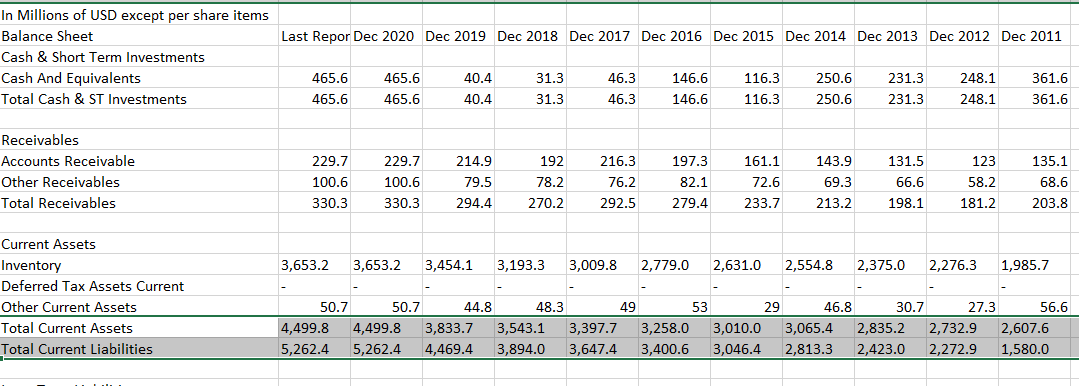Image resolution: width=1079 pixels, height=386 pixels.
Task: Select Total Cash & ST Investments Dec 2018 value 31.3
Action: (x=530, y=99)
